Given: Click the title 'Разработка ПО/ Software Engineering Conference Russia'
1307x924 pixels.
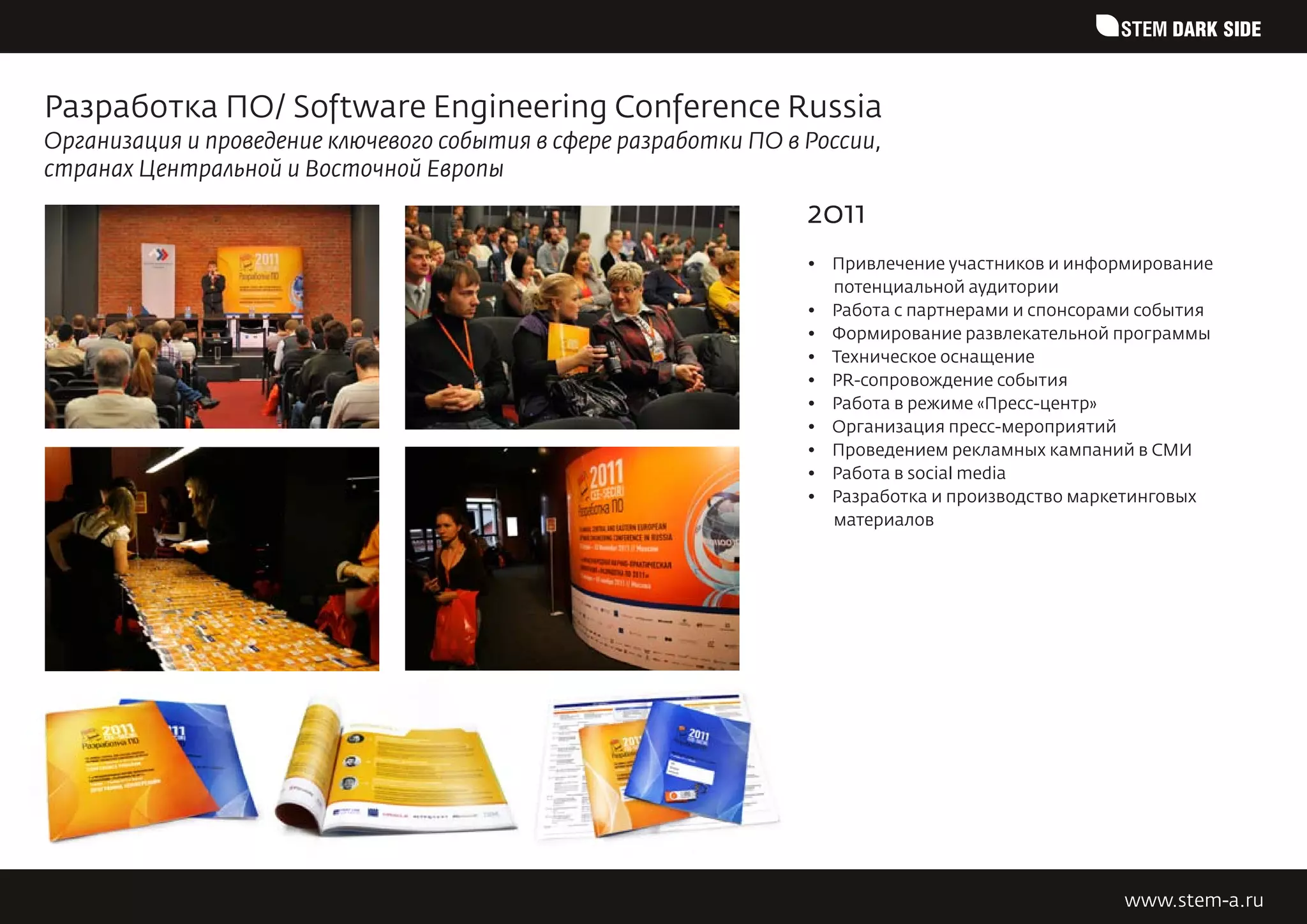Looking at the screenshot, I should (x=463, y=107).
